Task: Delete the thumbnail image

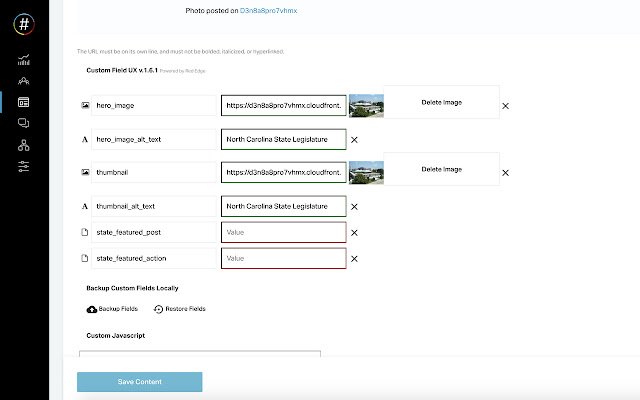Action: tap(441, 169)
